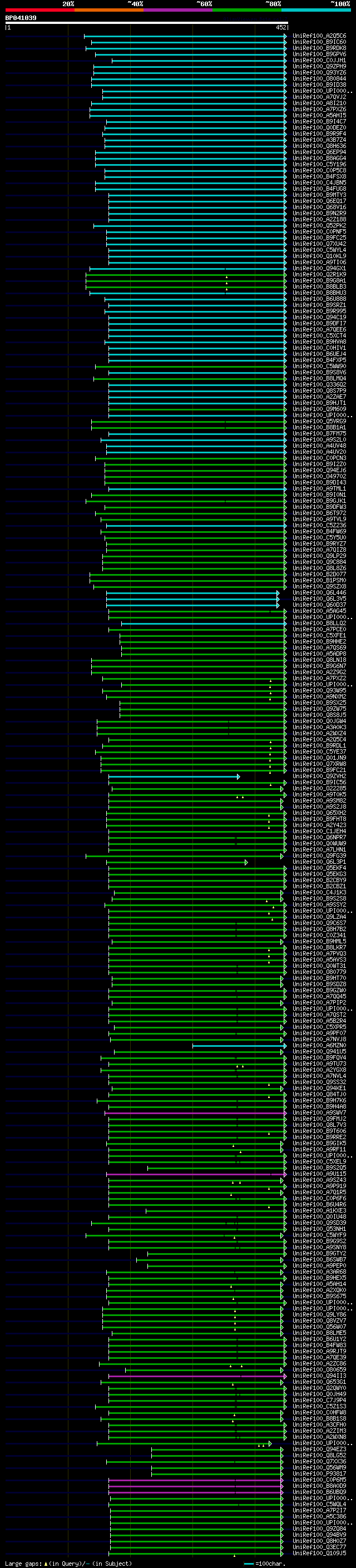356x1568 pixels.
Task: Select the label UniRef100_A5C386
Action: point(319,1516)
